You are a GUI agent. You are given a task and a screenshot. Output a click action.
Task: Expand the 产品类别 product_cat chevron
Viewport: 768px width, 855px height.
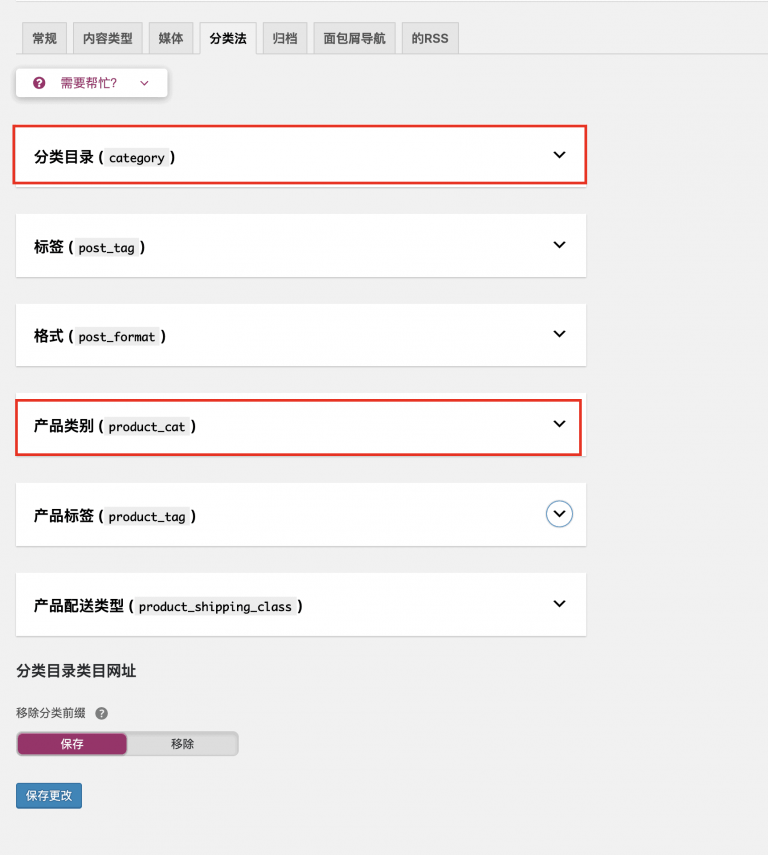coord(559,424)
